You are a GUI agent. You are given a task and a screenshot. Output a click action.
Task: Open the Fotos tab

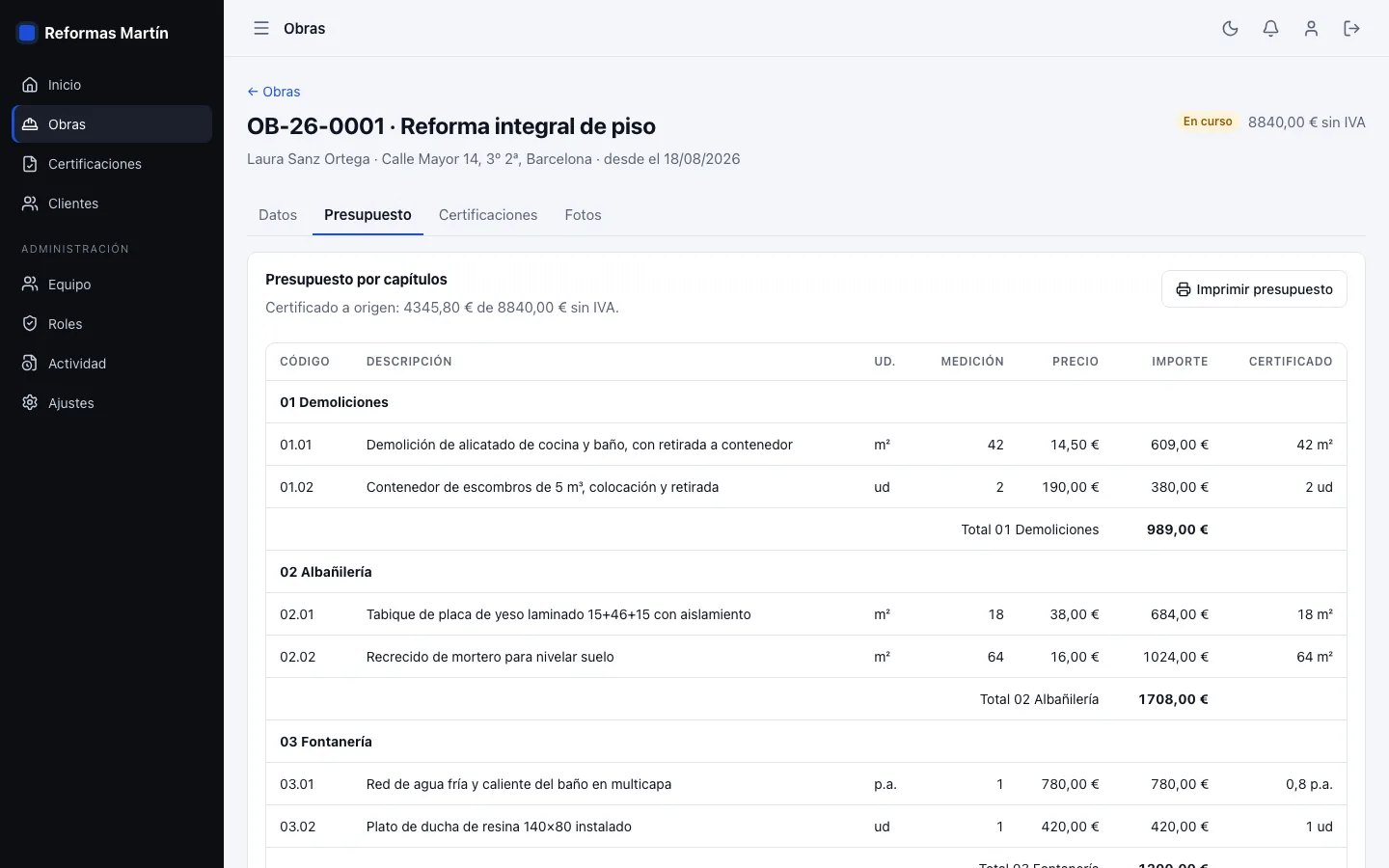[x=583, y=215]
